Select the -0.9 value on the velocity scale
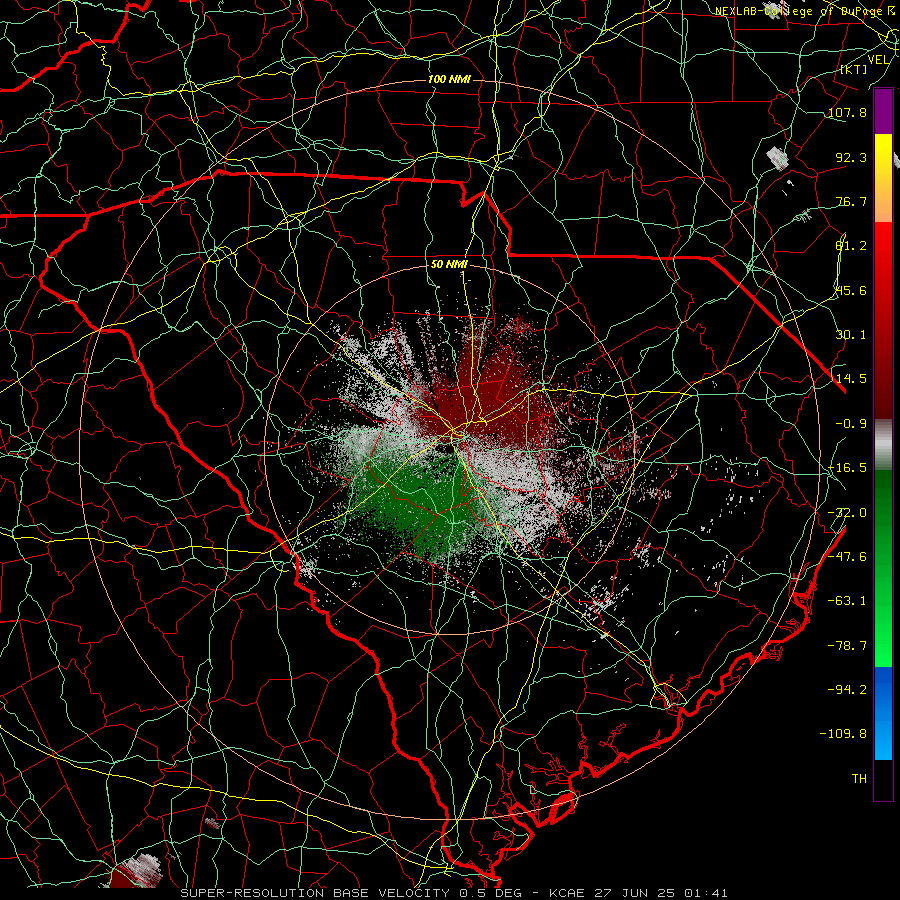The height and width of the screenshot is (900, 900). coord(851,424)
